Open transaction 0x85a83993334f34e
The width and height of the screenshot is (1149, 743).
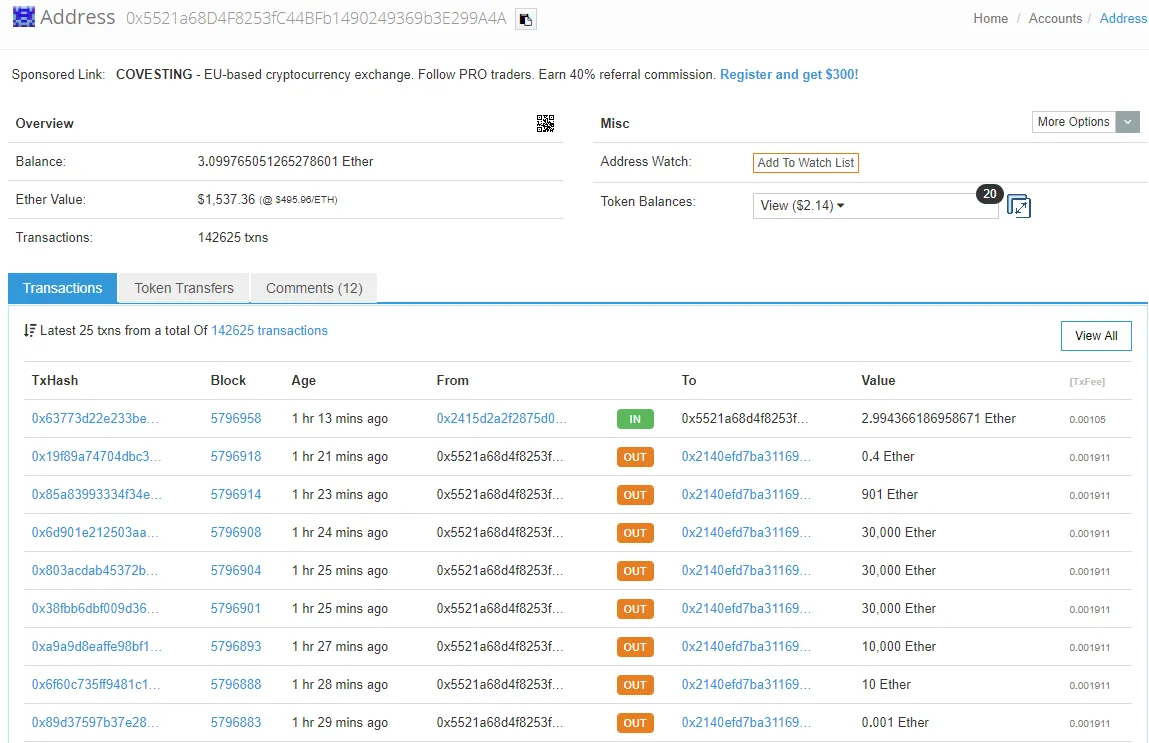pyautogui.click(x=97, y=495)
